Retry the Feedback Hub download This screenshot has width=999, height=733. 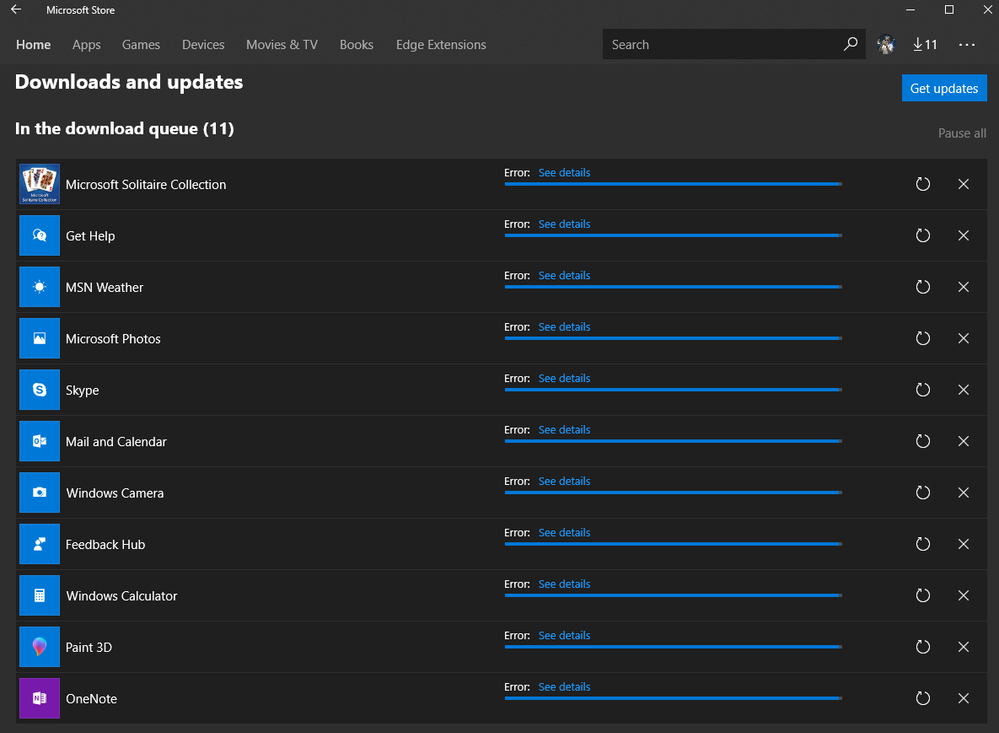(923, 544)
